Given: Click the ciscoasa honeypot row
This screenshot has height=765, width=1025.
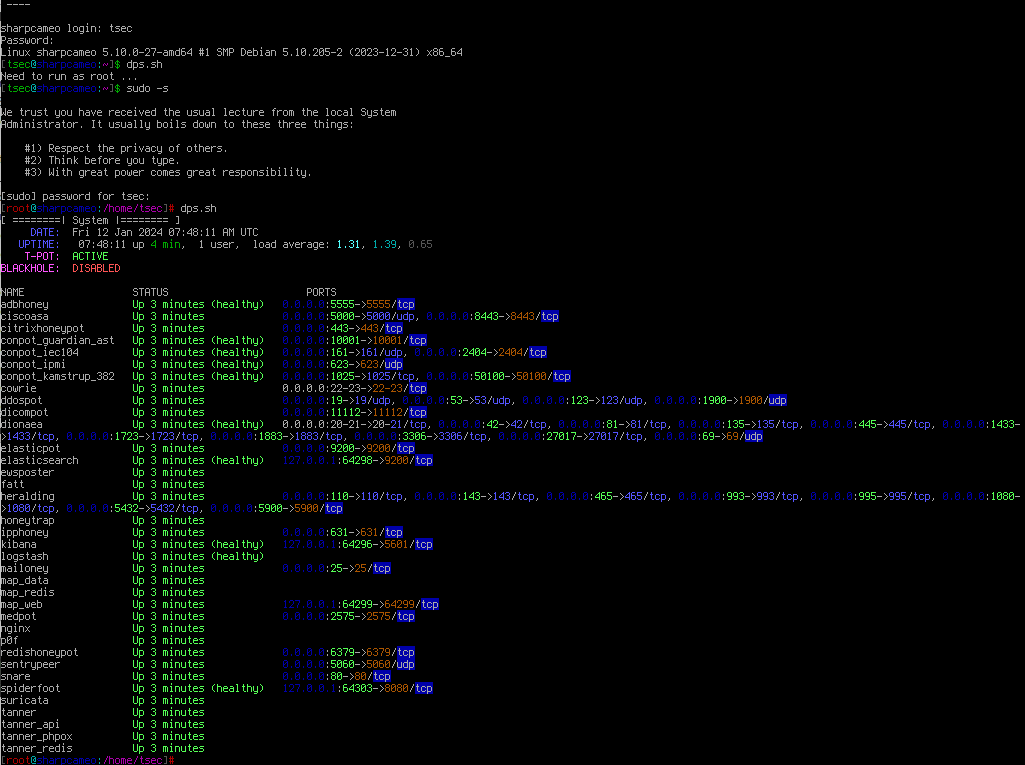Looking at the screenshot, I should pos(22,316).
